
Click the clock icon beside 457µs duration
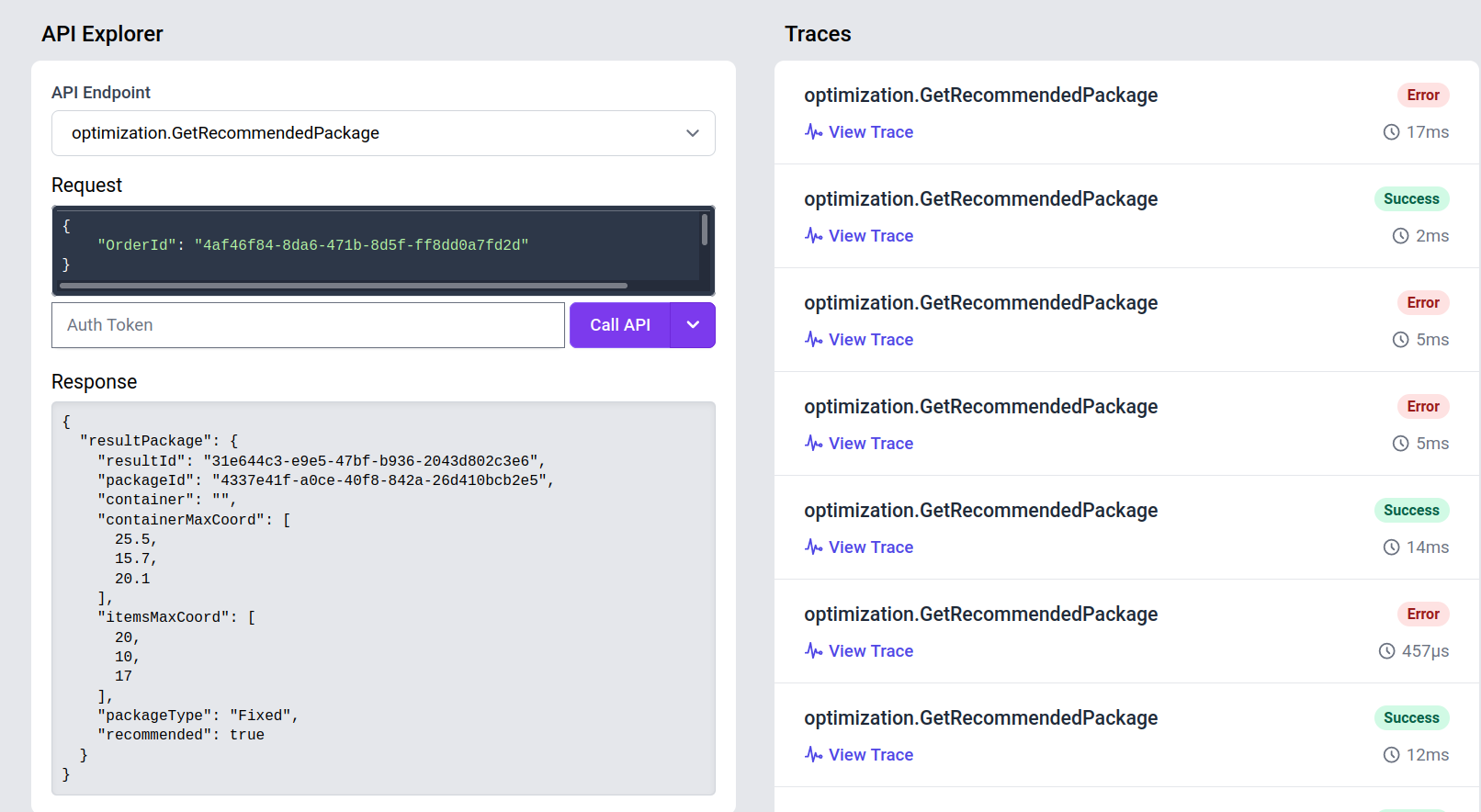pyautogui.click(x=1387, y=651)
